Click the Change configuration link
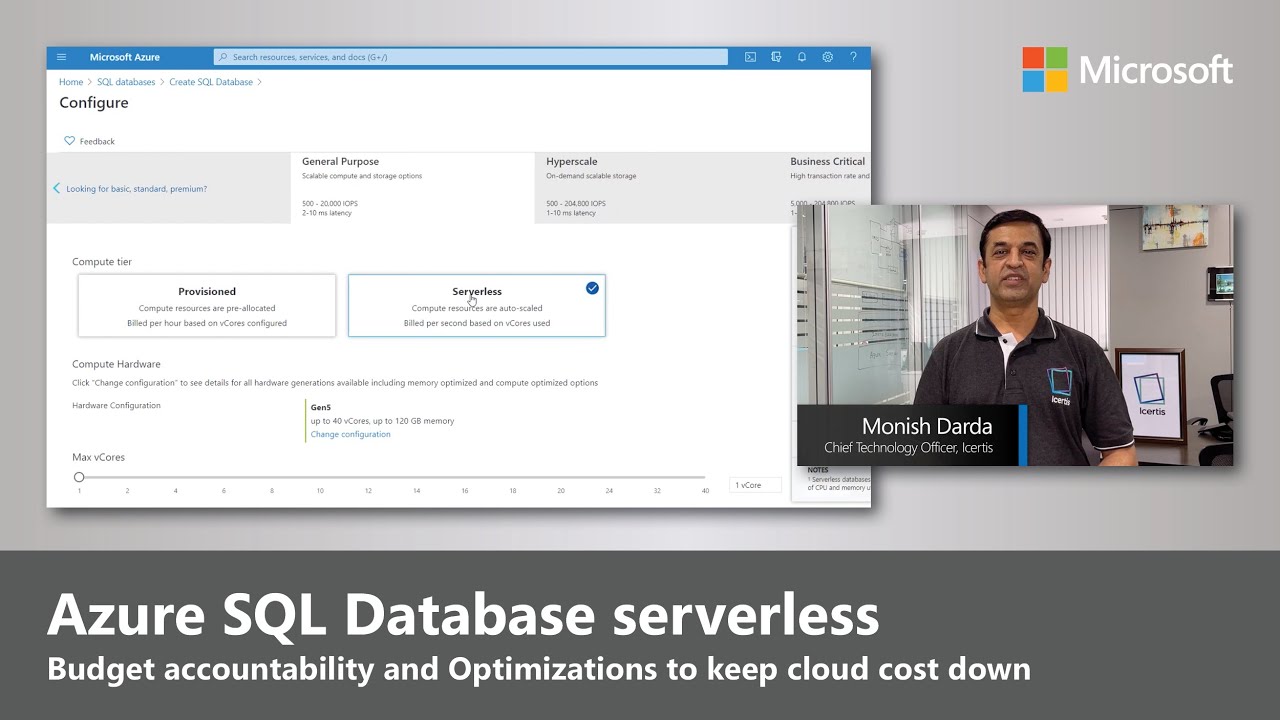1280x720 pixels. tap(350, 434)
